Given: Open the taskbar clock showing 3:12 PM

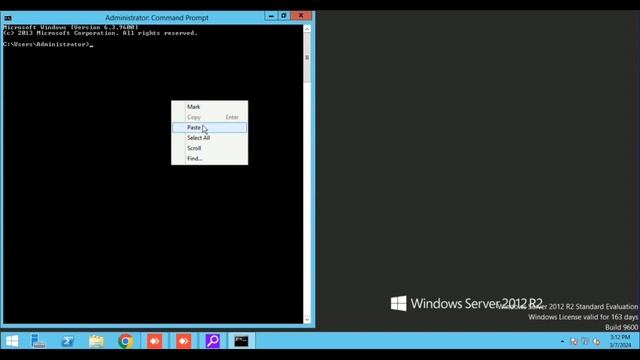Looking at the screenshot, I should pos(620,341).
